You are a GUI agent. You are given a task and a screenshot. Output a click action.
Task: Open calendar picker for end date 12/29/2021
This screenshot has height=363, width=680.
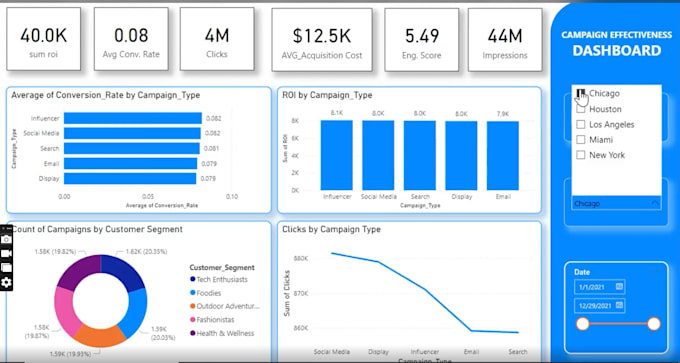click(619, 305)
